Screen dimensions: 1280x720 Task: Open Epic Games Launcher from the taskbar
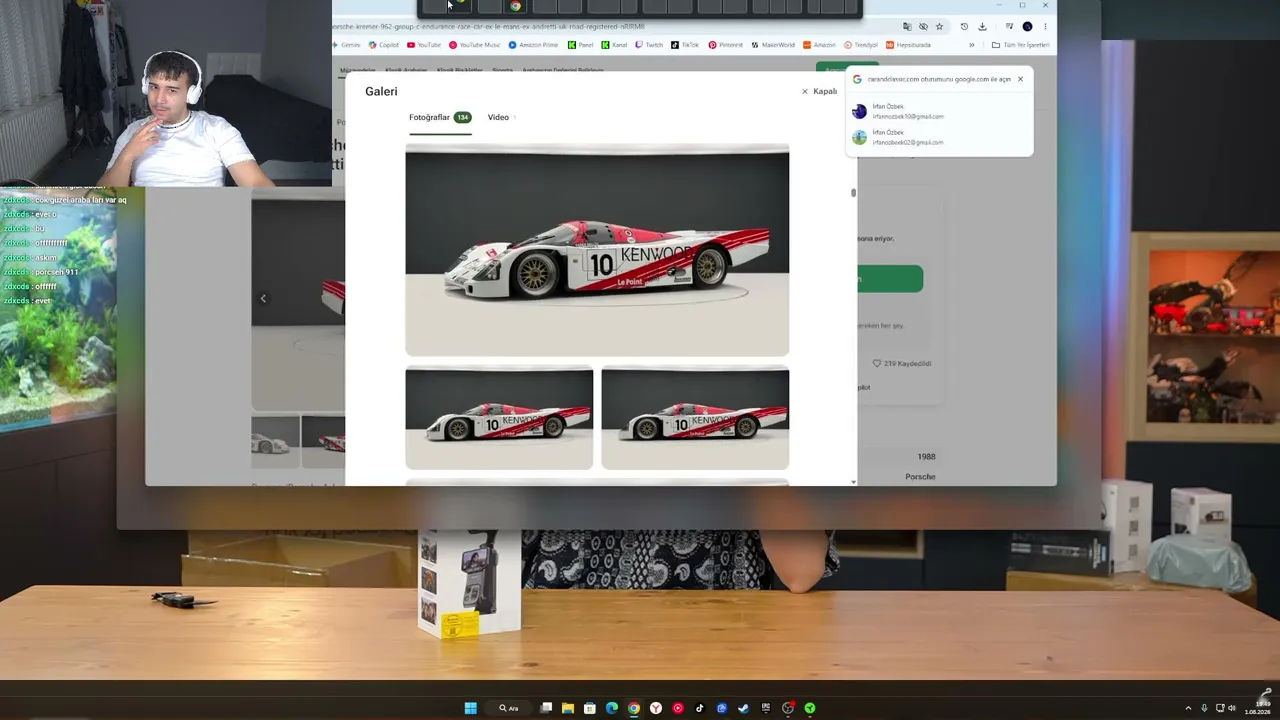pyautogui.click(x=766, y=708)
